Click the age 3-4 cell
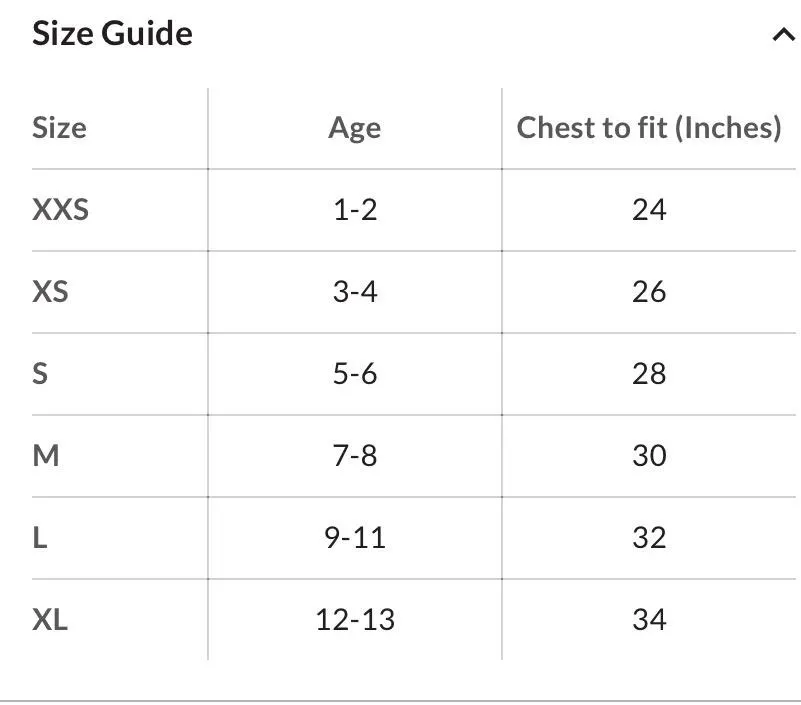The width and height of the screenshot is (801, 705). (354, 292)
